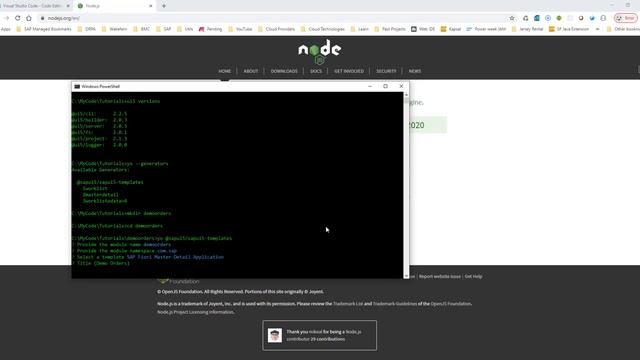Open HOME in the Node.js nav
Image resolution: width=640 pixels, height=360 pixels.
[x=224, y=71]
